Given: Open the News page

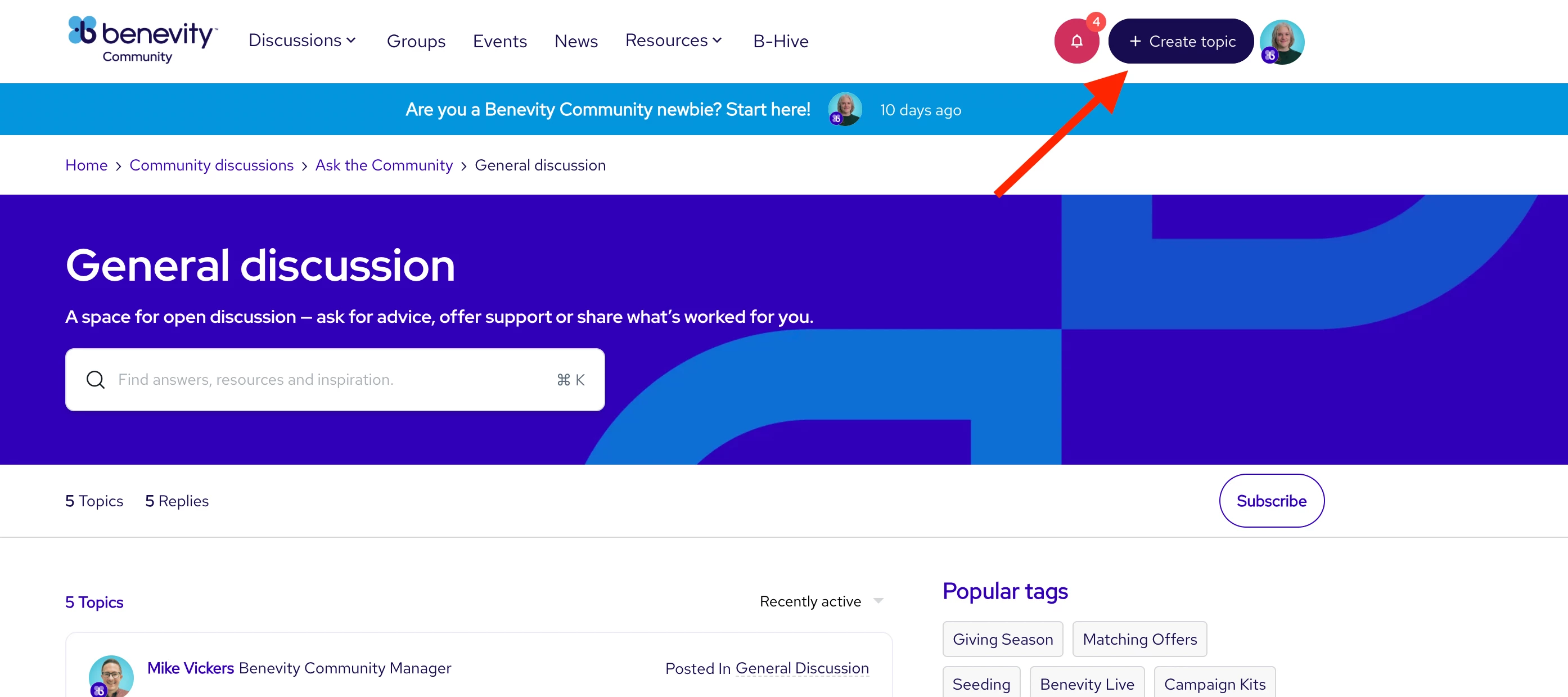Looking at the screenshot, I should [x=576, y=42].
